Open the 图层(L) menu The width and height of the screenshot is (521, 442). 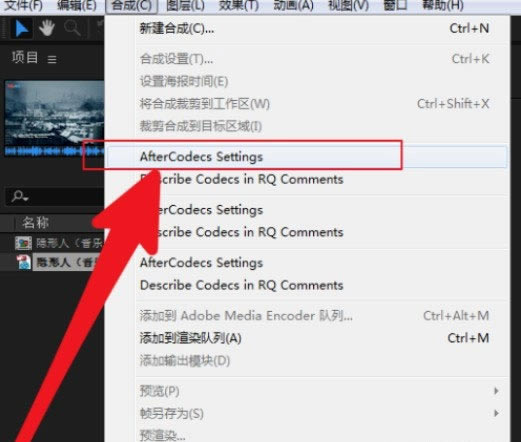[x=185, y=5]
